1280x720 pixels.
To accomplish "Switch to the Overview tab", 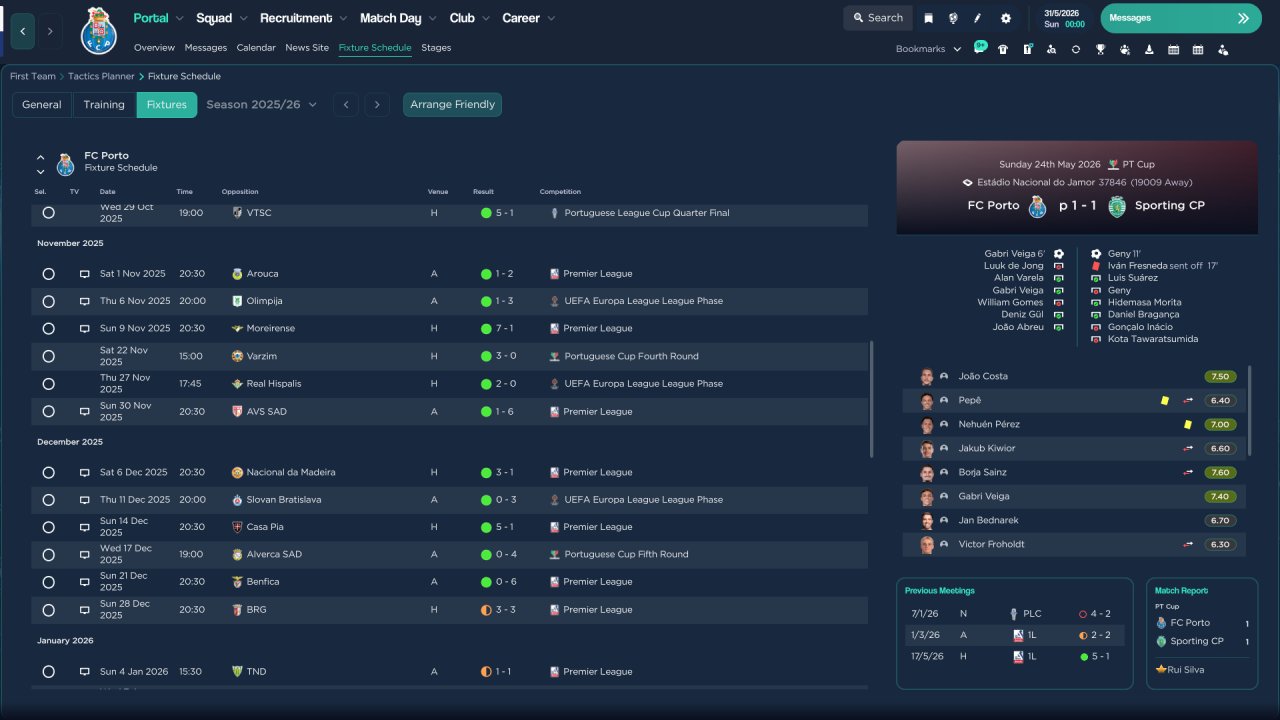I will (x=154, y=48).
